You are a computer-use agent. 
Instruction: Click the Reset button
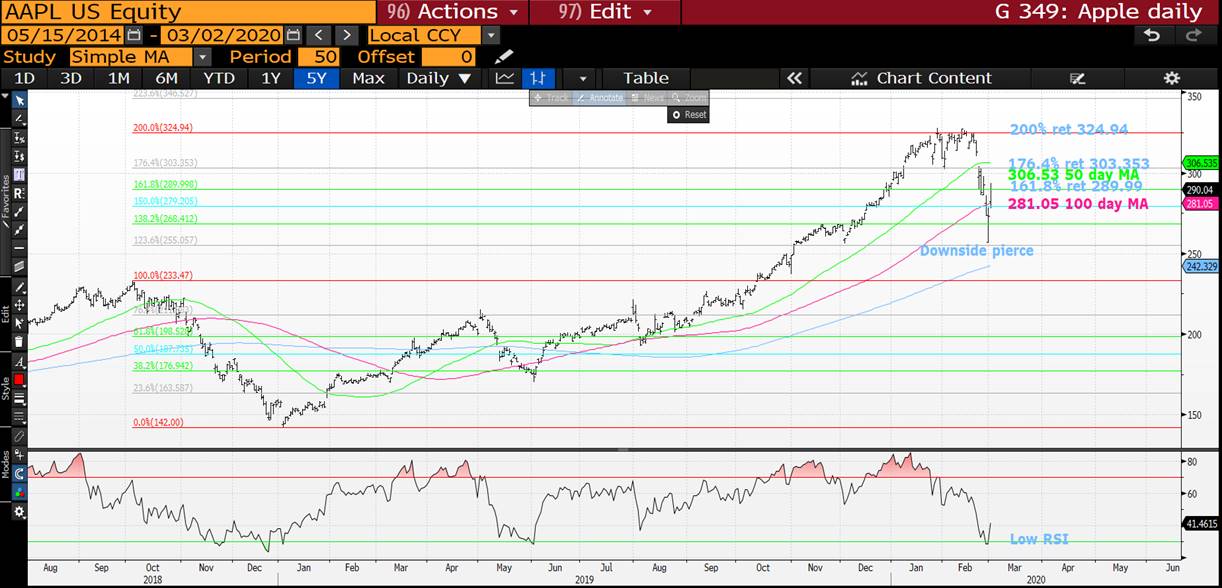tap(689, 115)
